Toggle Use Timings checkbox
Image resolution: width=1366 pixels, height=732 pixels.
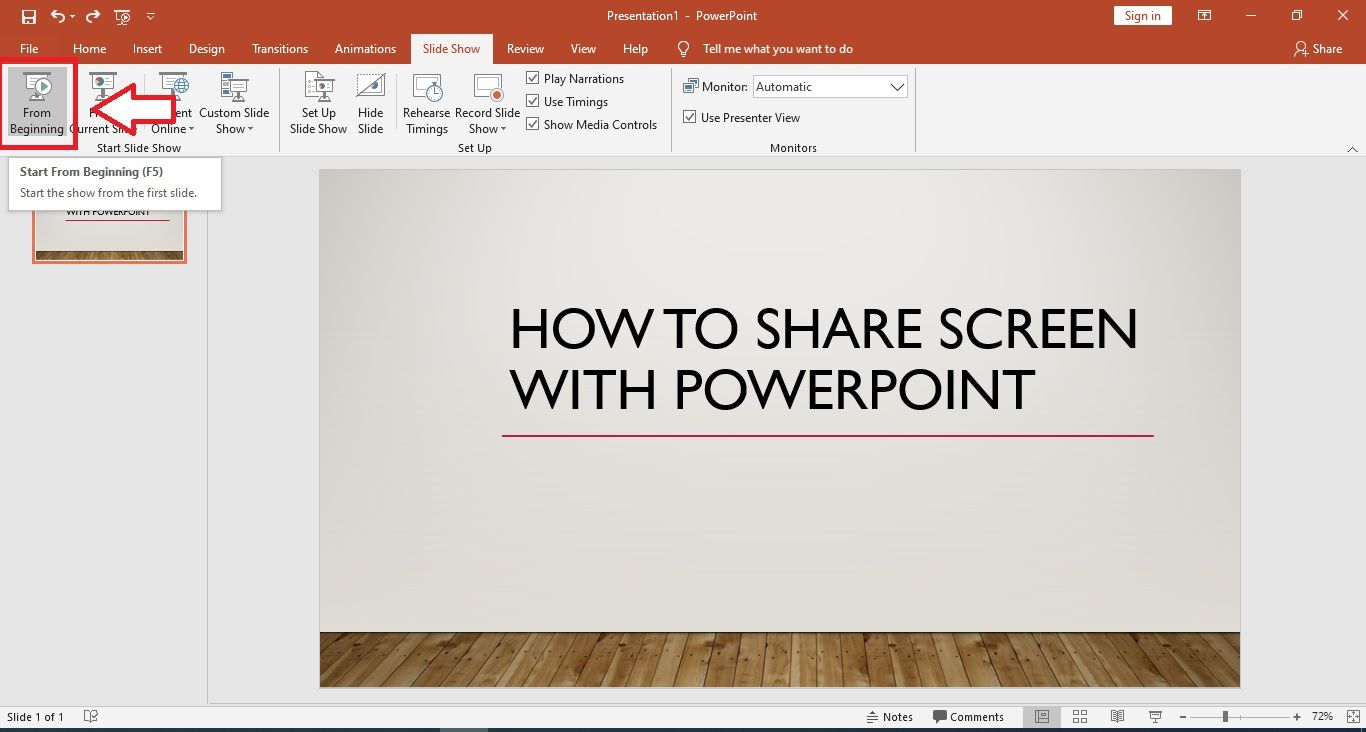click(533, 101)
